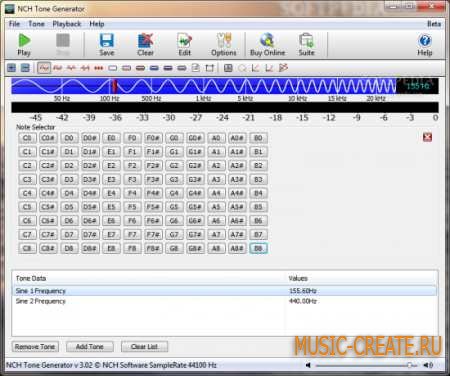Close the Note Selector with red X
Viewport: 450px width, 376px height.
[x=427, y=137]
